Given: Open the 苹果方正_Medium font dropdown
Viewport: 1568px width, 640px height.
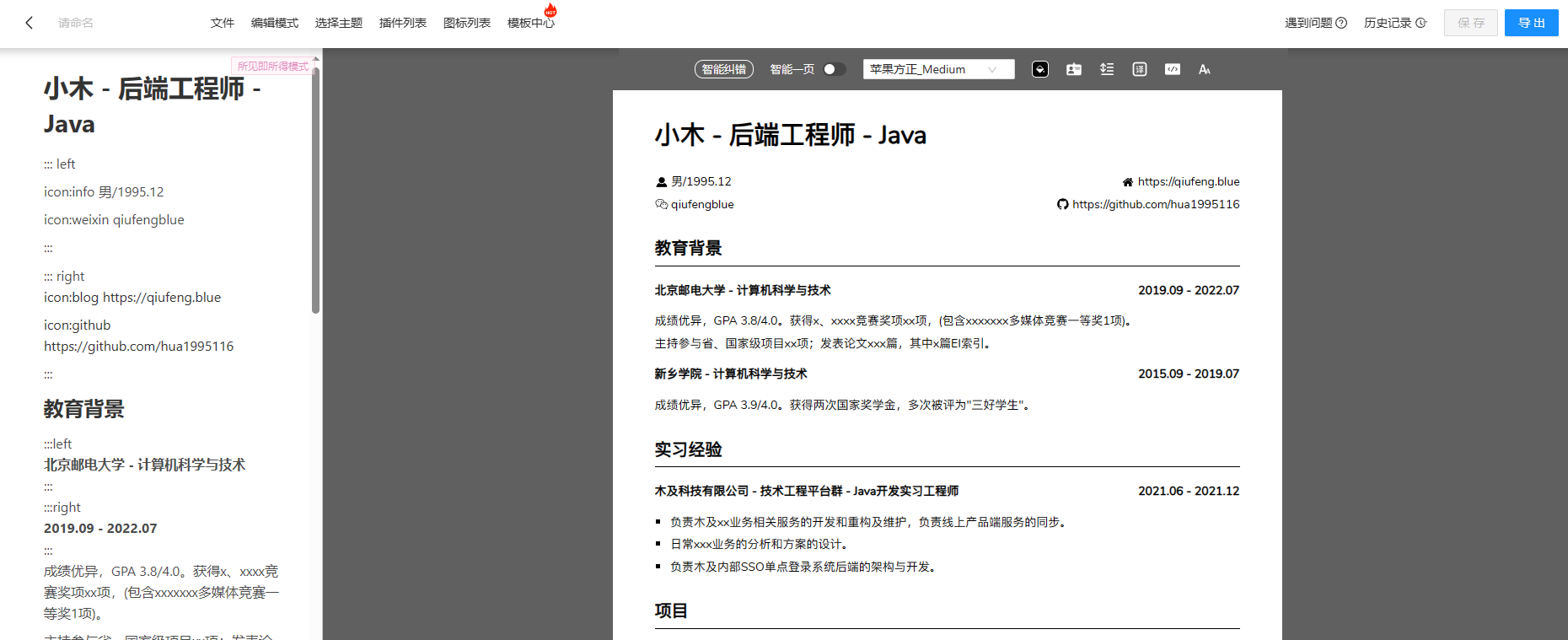Looking at the screenshot, I should tap(938, 69).
